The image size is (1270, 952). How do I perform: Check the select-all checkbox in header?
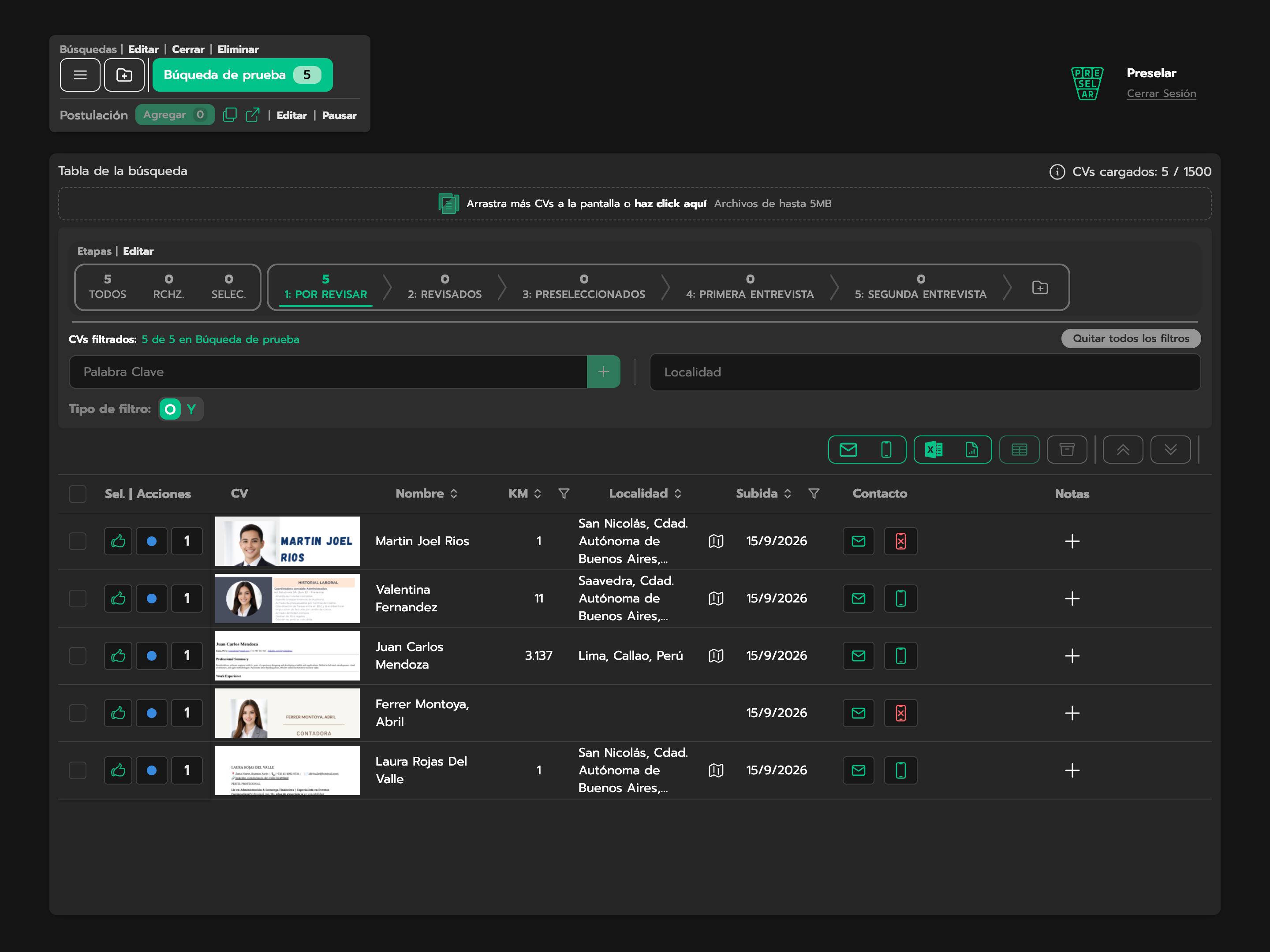[78, 494]
